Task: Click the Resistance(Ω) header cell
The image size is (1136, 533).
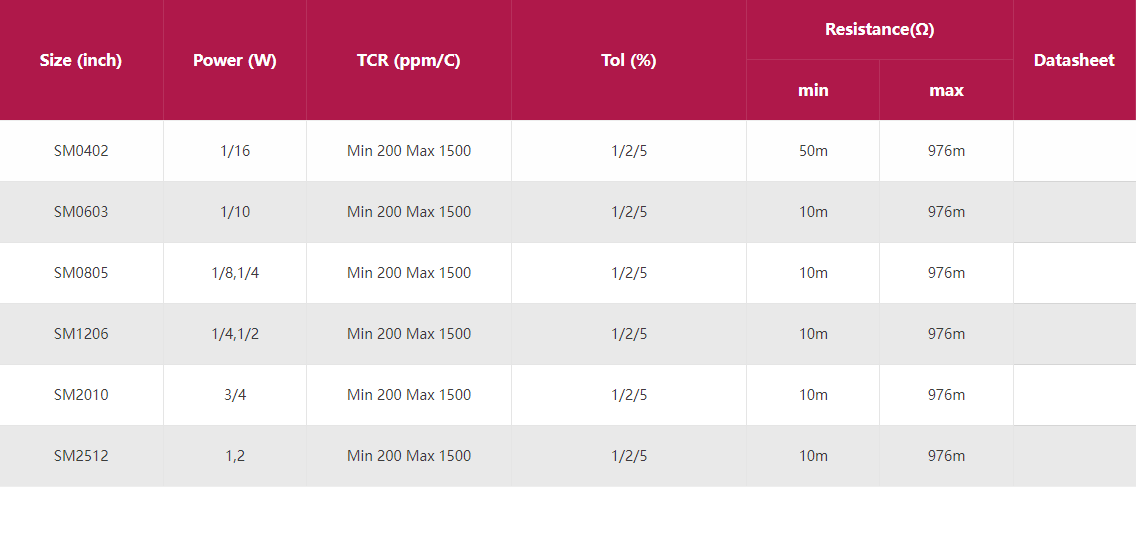Action: 880,29
